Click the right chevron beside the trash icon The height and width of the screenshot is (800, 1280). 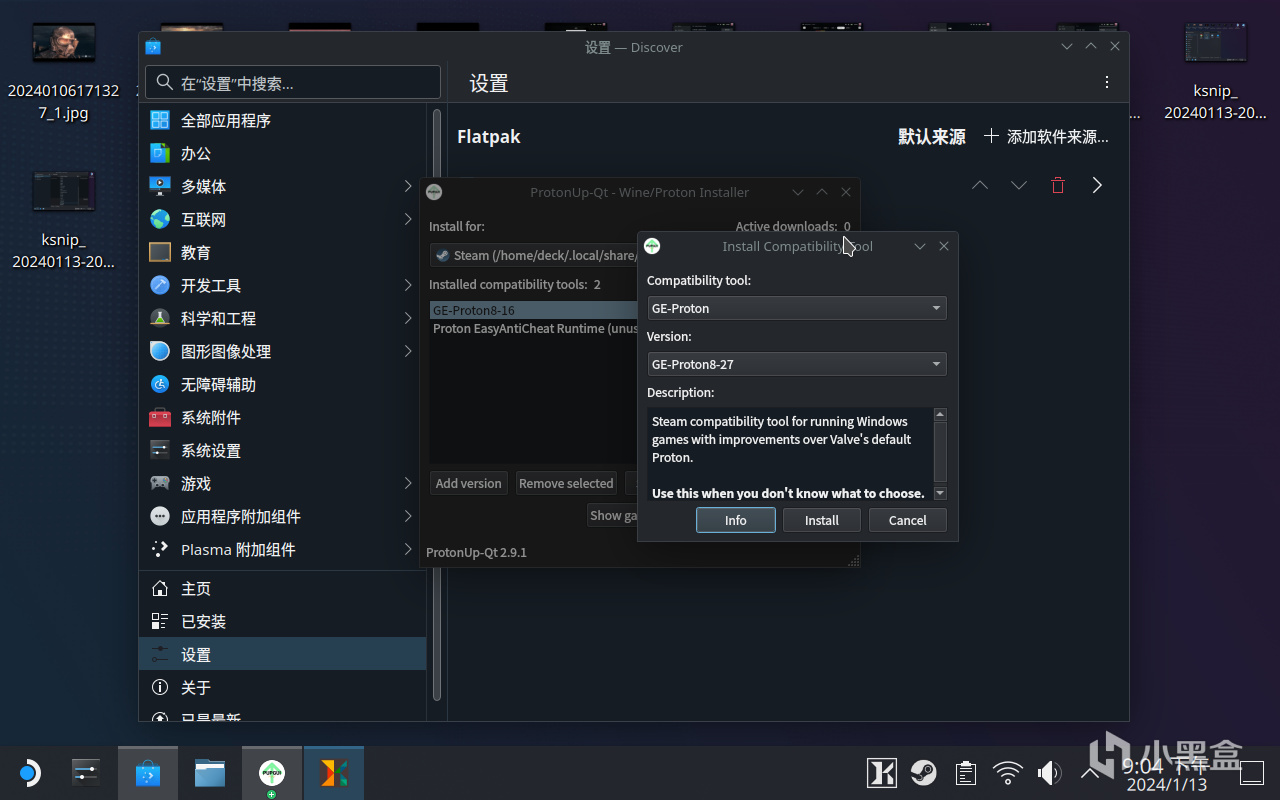1097,185
